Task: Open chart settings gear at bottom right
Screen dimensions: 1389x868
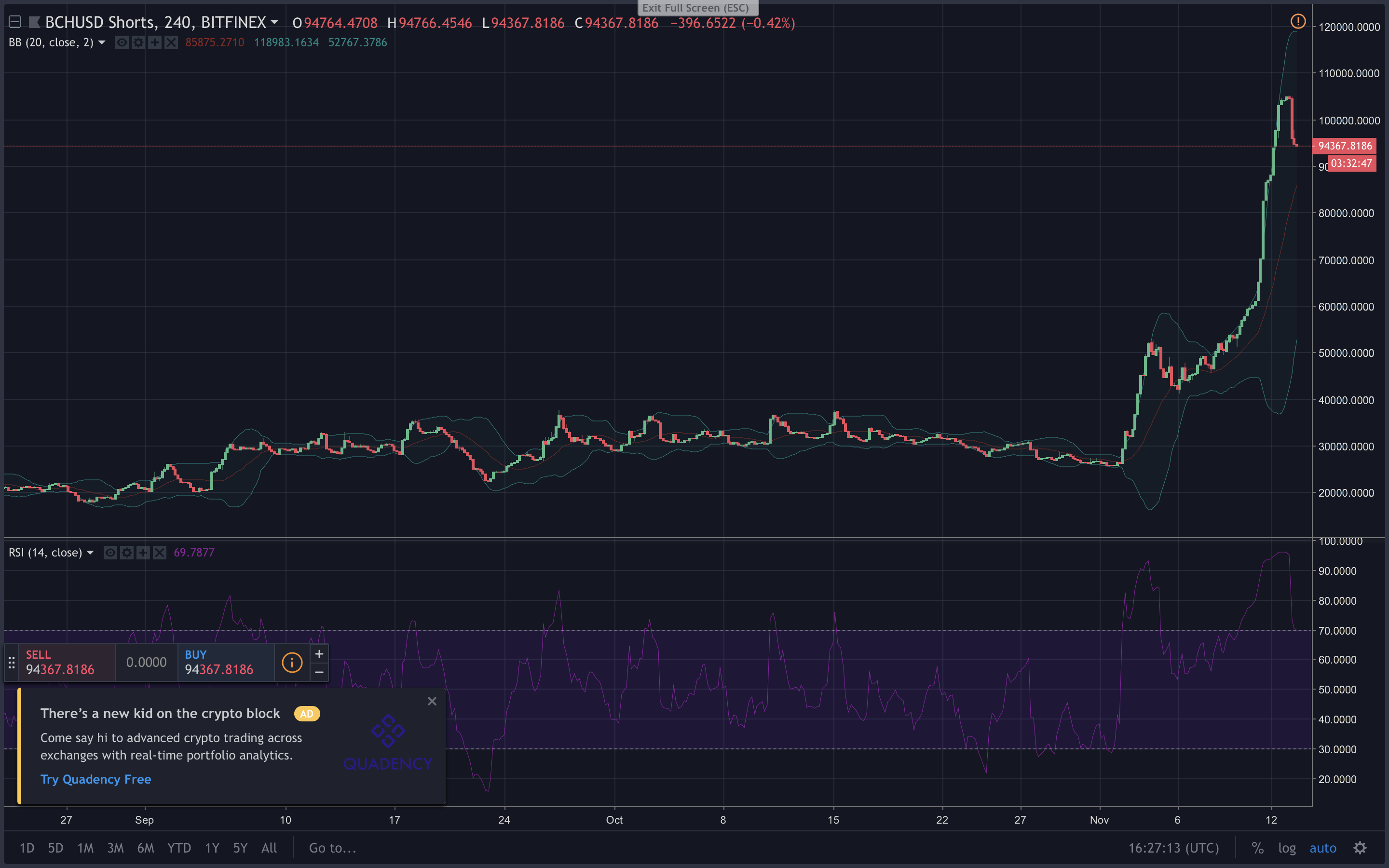Action: (x=1360, y=848)
